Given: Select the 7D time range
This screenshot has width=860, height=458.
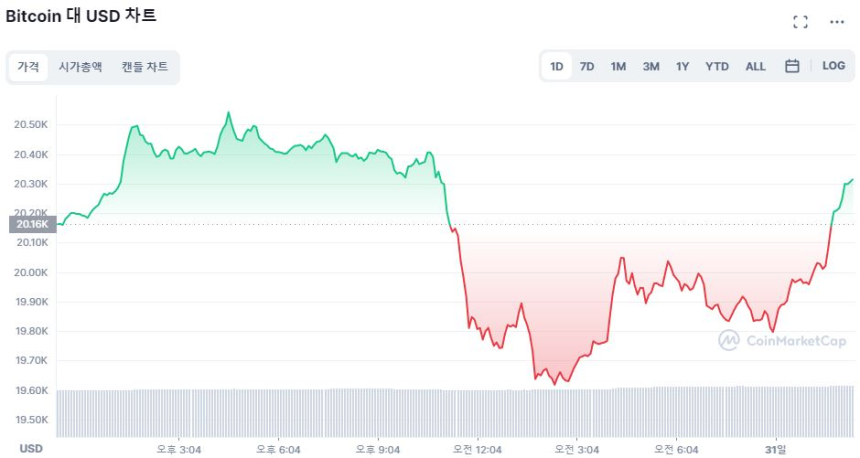Looking at the screenshot, I should (x=587, y=67).
